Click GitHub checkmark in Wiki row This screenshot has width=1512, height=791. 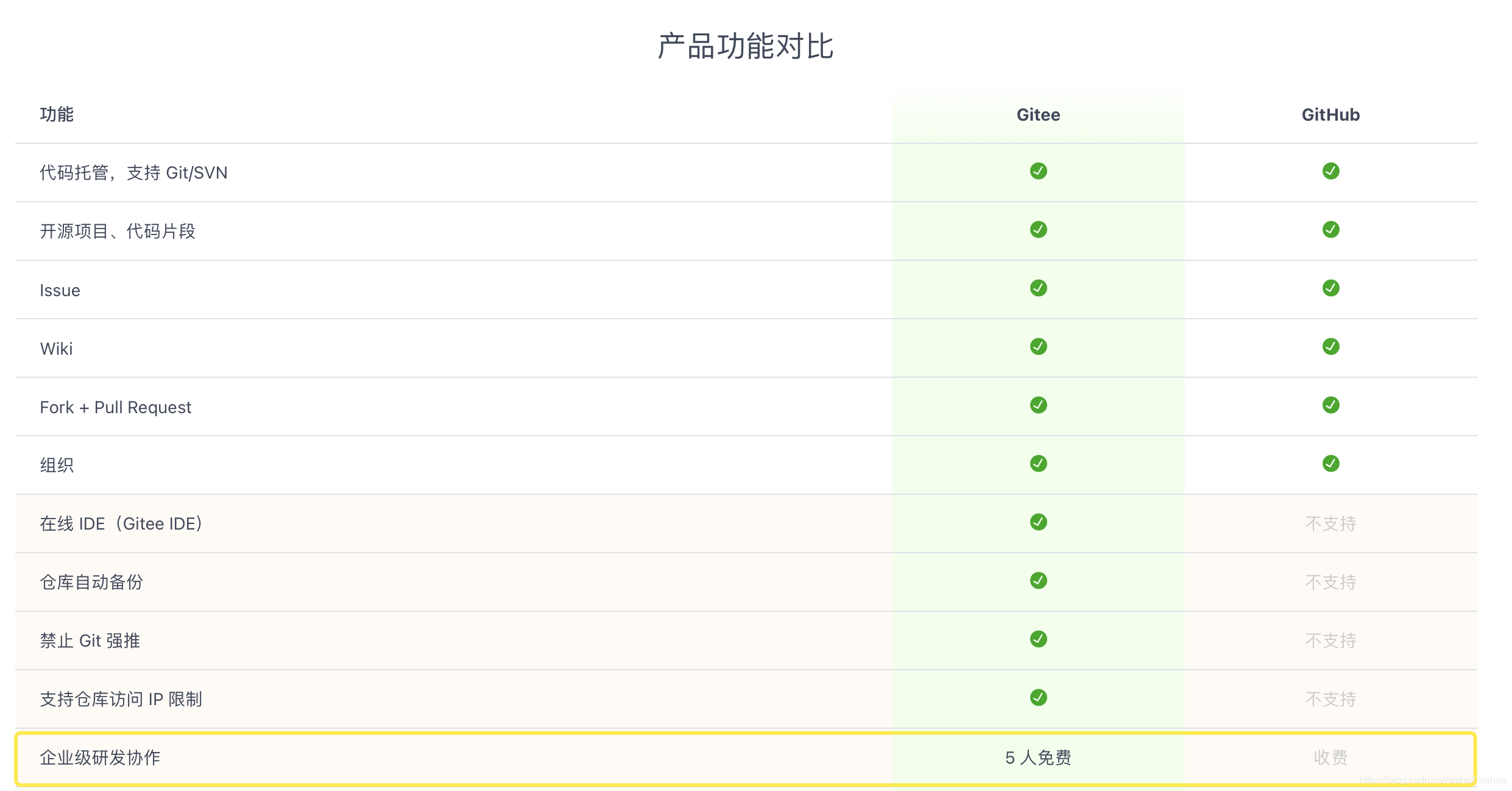1330,347
